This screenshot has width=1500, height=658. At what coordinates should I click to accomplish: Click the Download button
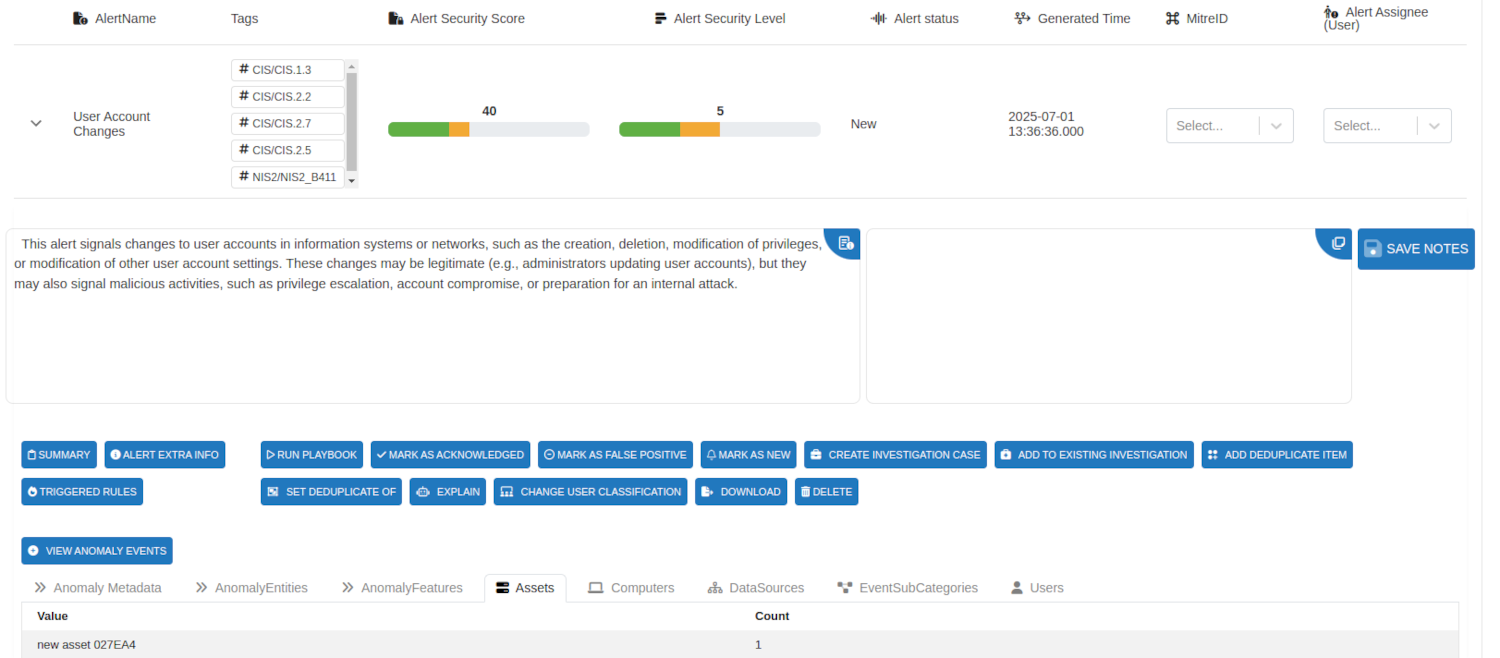(x=741, y=492)
